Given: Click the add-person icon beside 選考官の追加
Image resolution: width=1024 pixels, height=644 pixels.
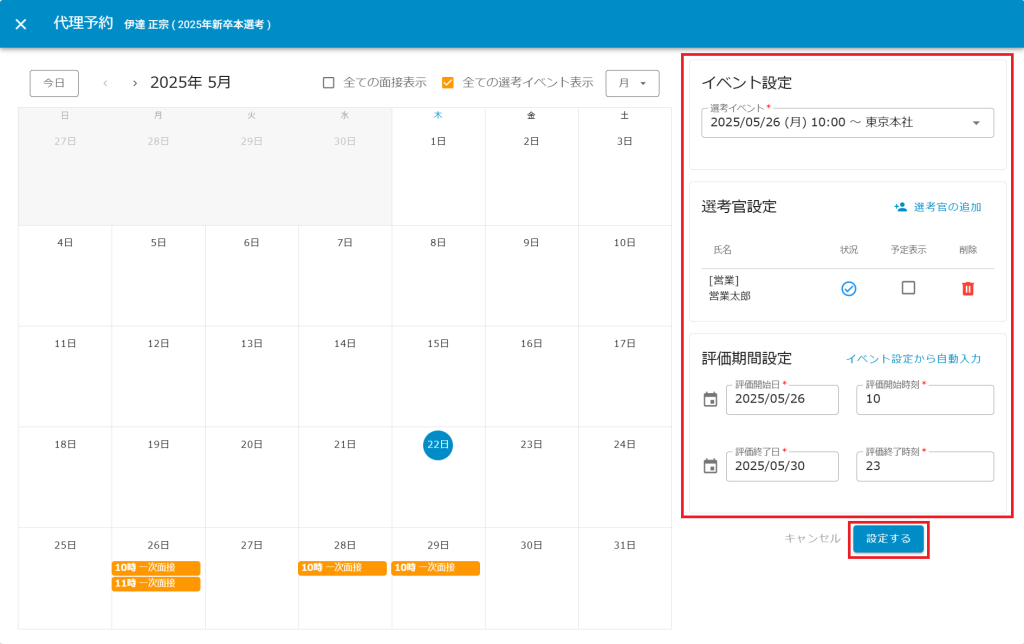Looking at the screenshot, I should pyautogui.click(x=900, y=207).
